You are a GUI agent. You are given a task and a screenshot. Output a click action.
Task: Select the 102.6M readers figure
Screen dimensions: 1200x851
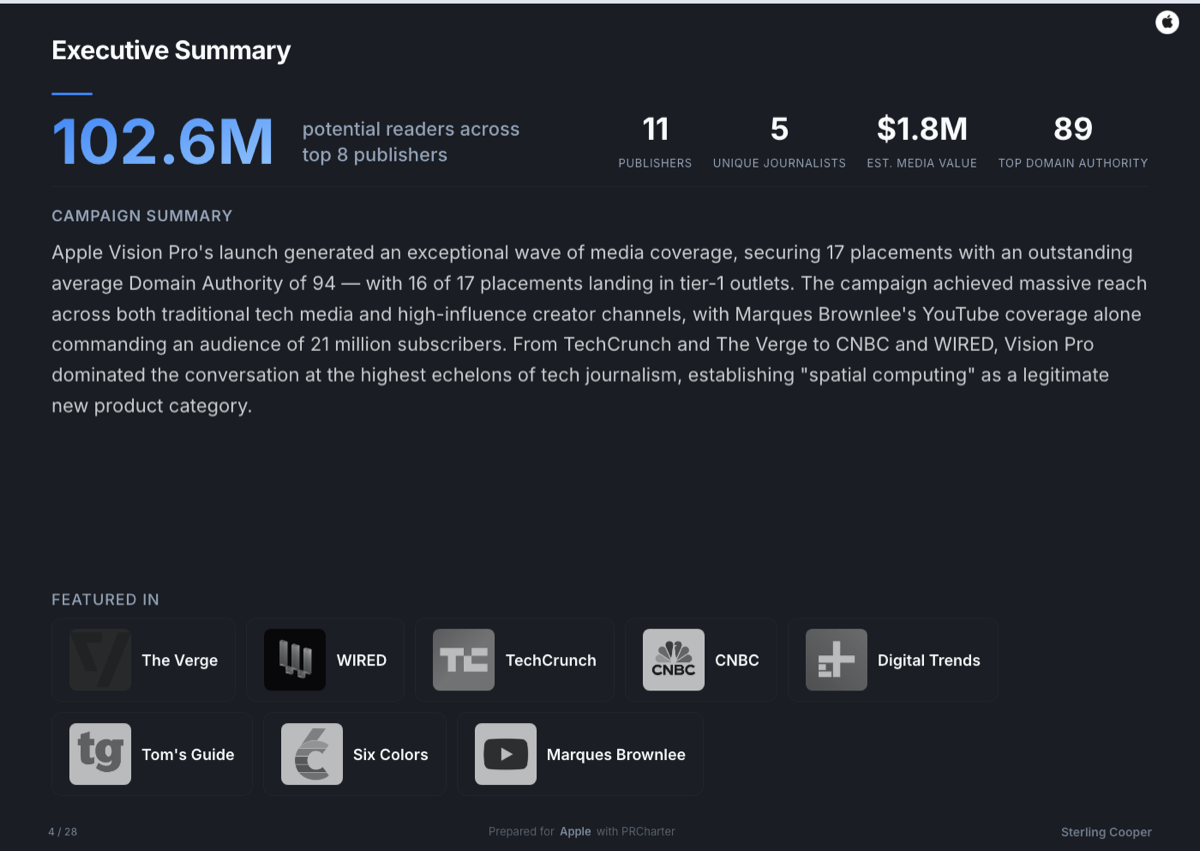coord(163,142)
